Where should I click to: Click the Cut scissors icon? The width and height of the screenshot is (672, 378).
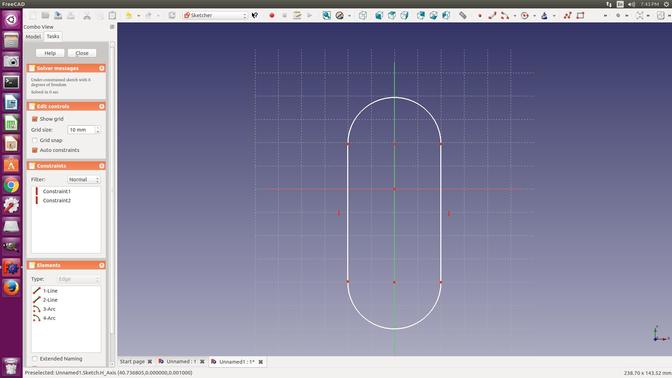[x=87, y=15]
